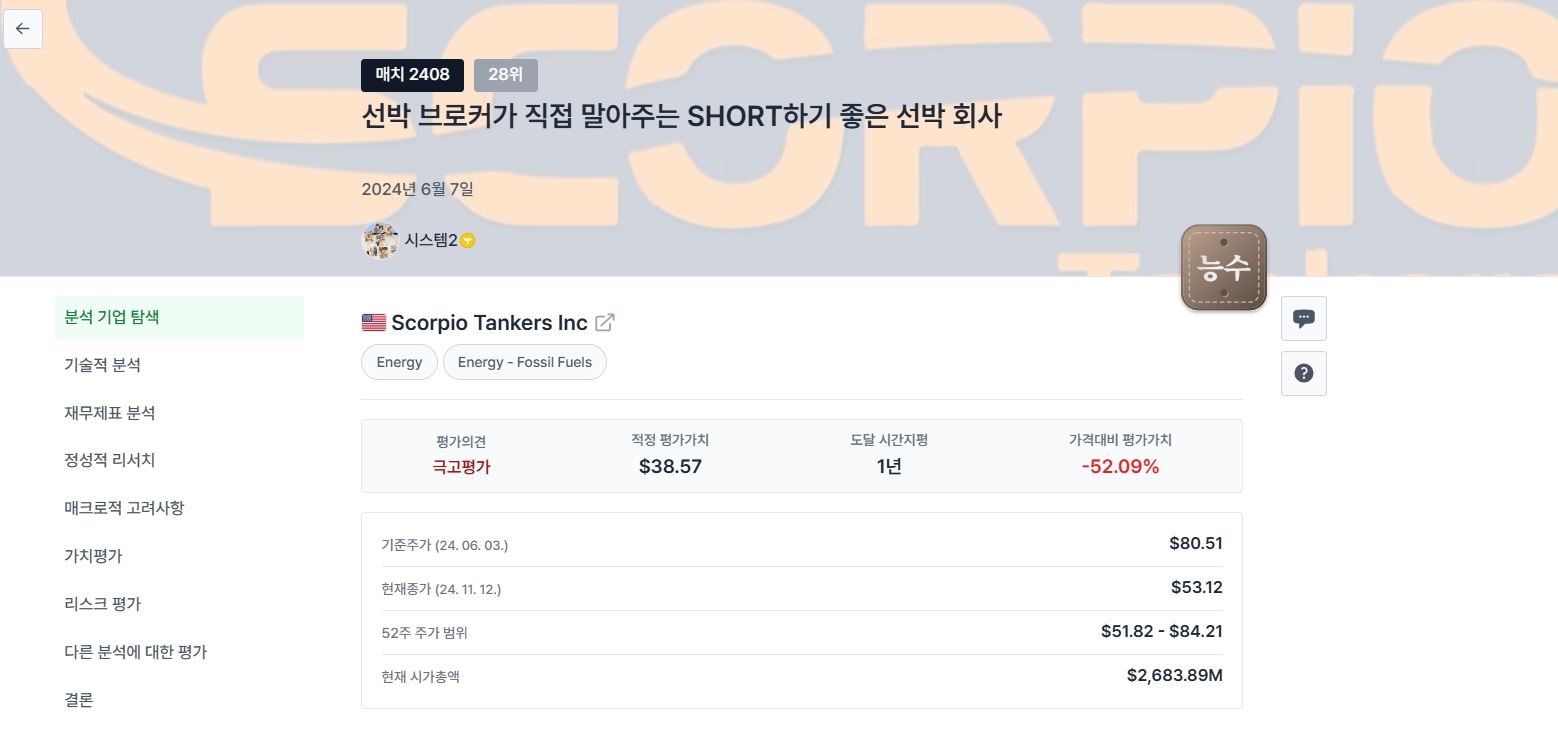
Task: Navigate to 매크로적 고려사항
Action: [124, 508]
